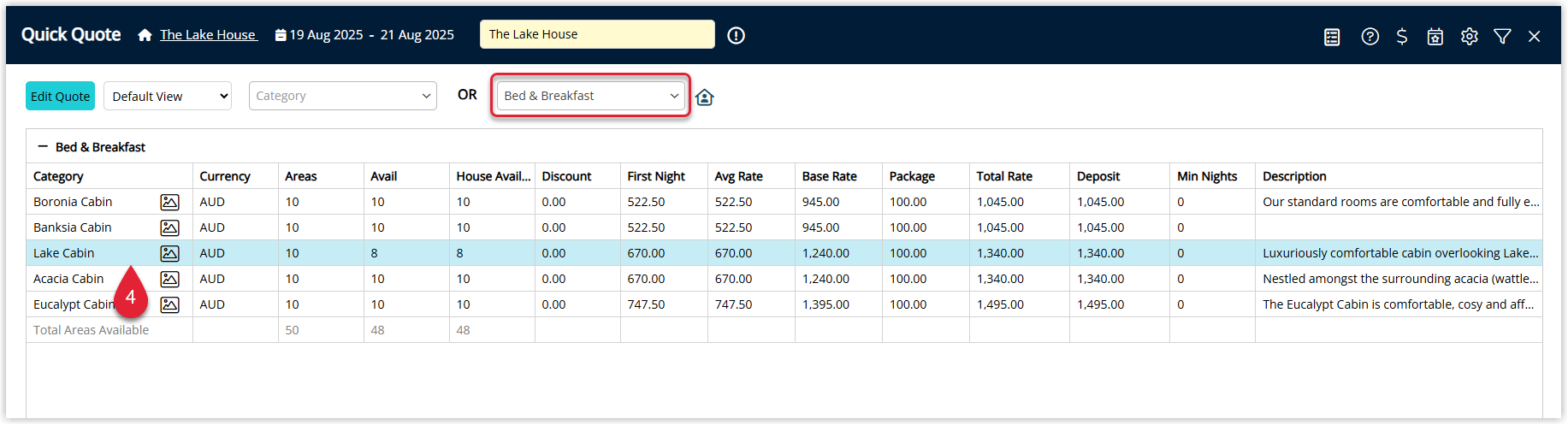Viewport: 1568px width, 425px height.
Task: Click the exclamation info icon in header
Action: click(736, 35)
